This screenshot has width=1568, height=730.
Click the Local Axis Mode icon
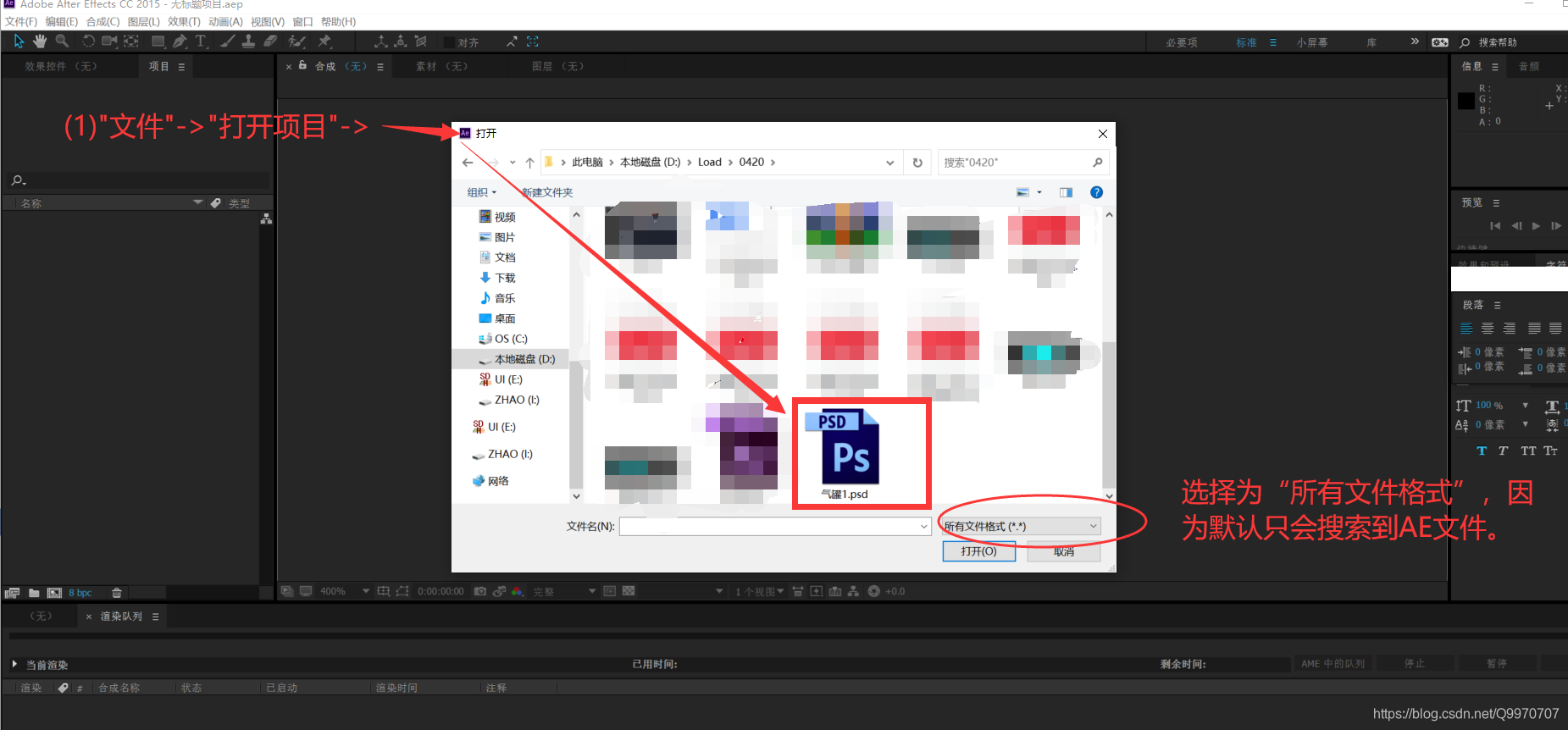tap(381, 41)
